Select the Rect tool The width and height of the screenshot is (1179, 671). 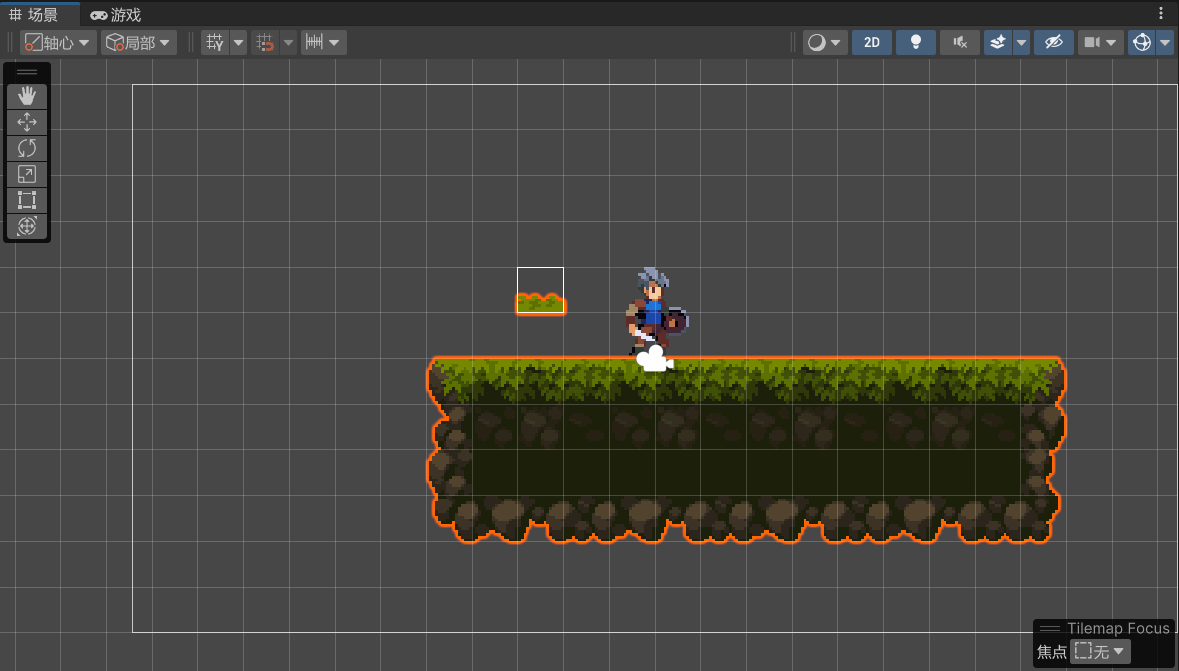[x=27, y=200]
